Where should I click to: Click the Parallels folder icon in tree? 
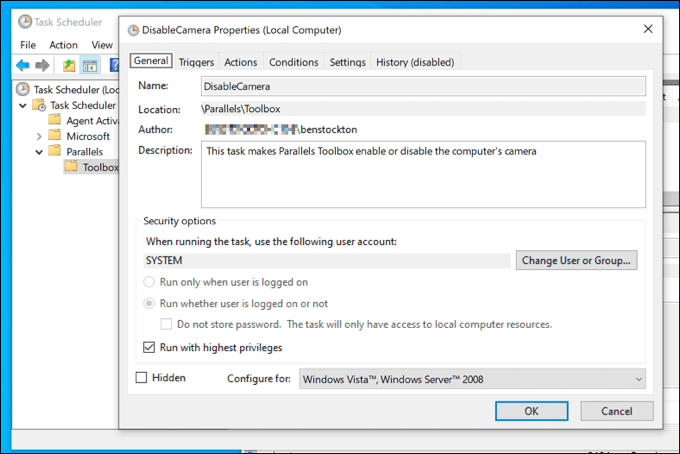pyautogui.click(x=55, y=151)
